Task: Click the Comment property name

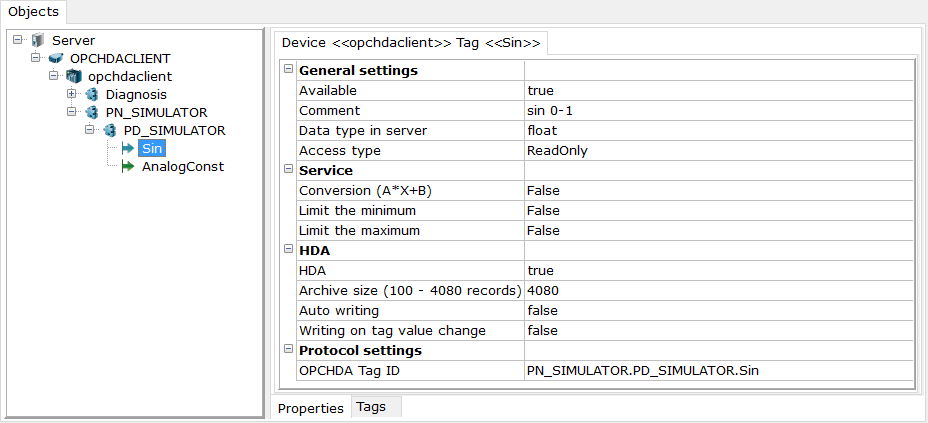Action: click(x=329, y=111)
